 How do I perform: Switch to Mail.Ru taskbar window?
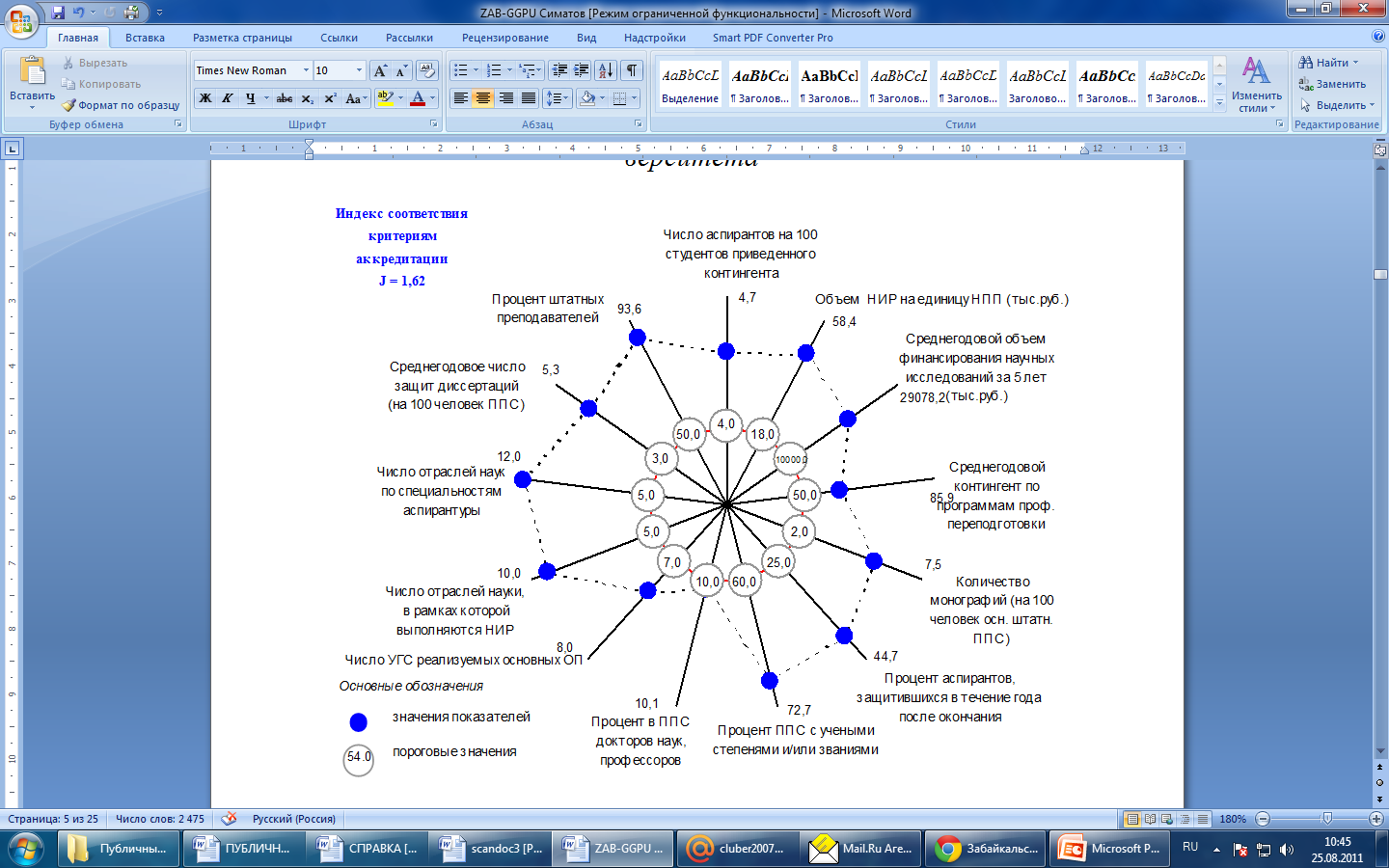click(863, 849)
